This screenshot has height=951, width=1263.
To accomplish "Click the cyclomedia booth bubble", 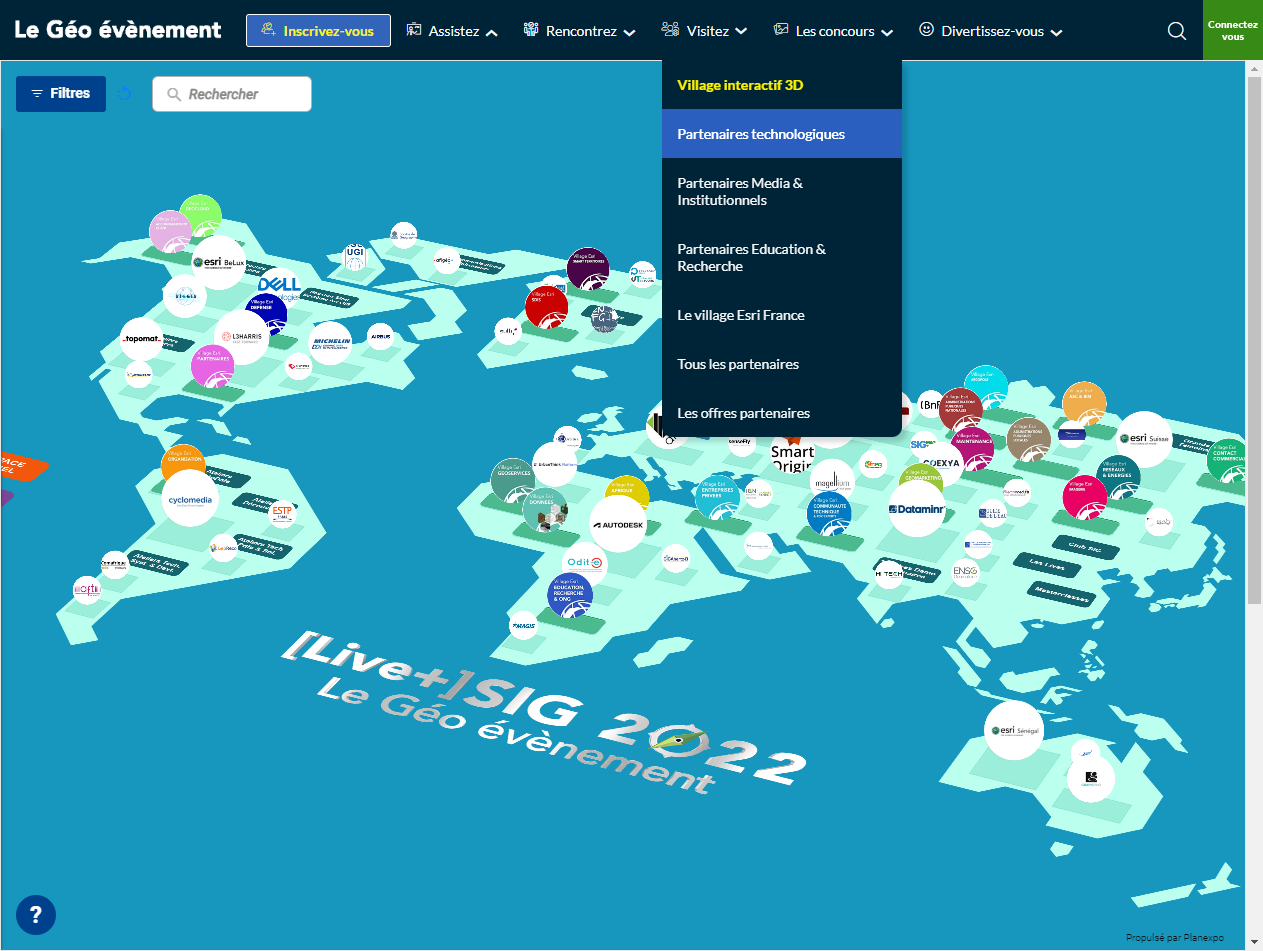I will pyautogui.click(x=190, y=501).
